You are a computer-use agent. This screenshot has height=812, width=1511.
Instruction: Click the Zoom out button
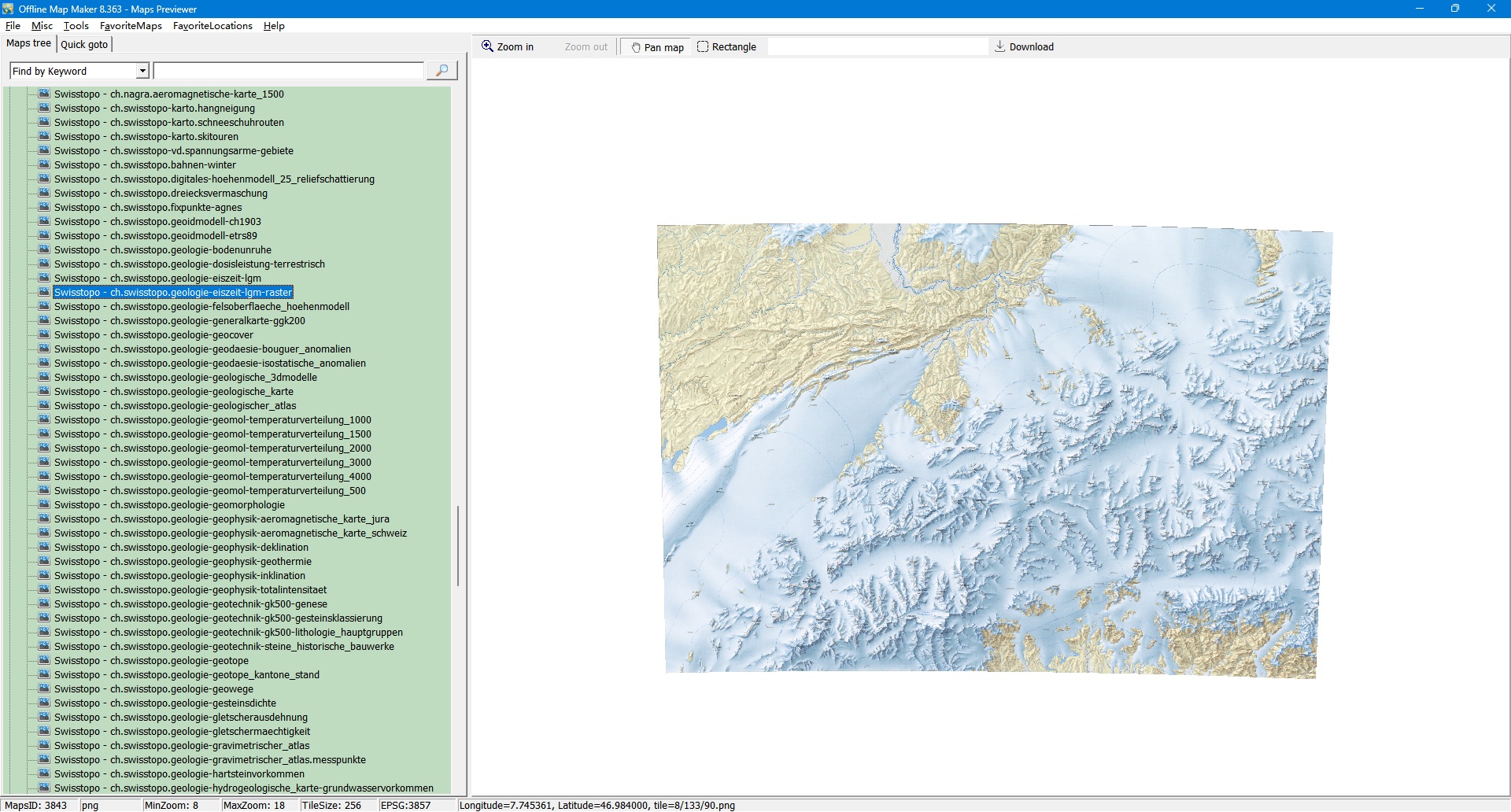(x=586, y=47)
